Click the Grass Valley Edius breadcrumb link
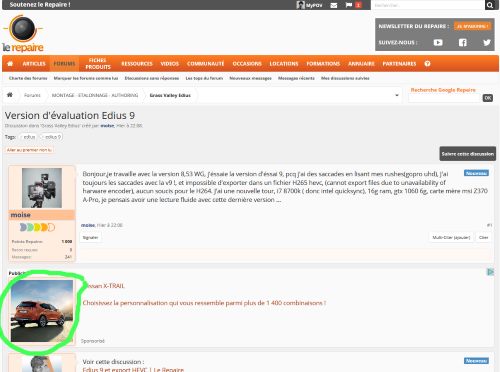This screenshot has width=500, height=372. [x=170, y=95]
